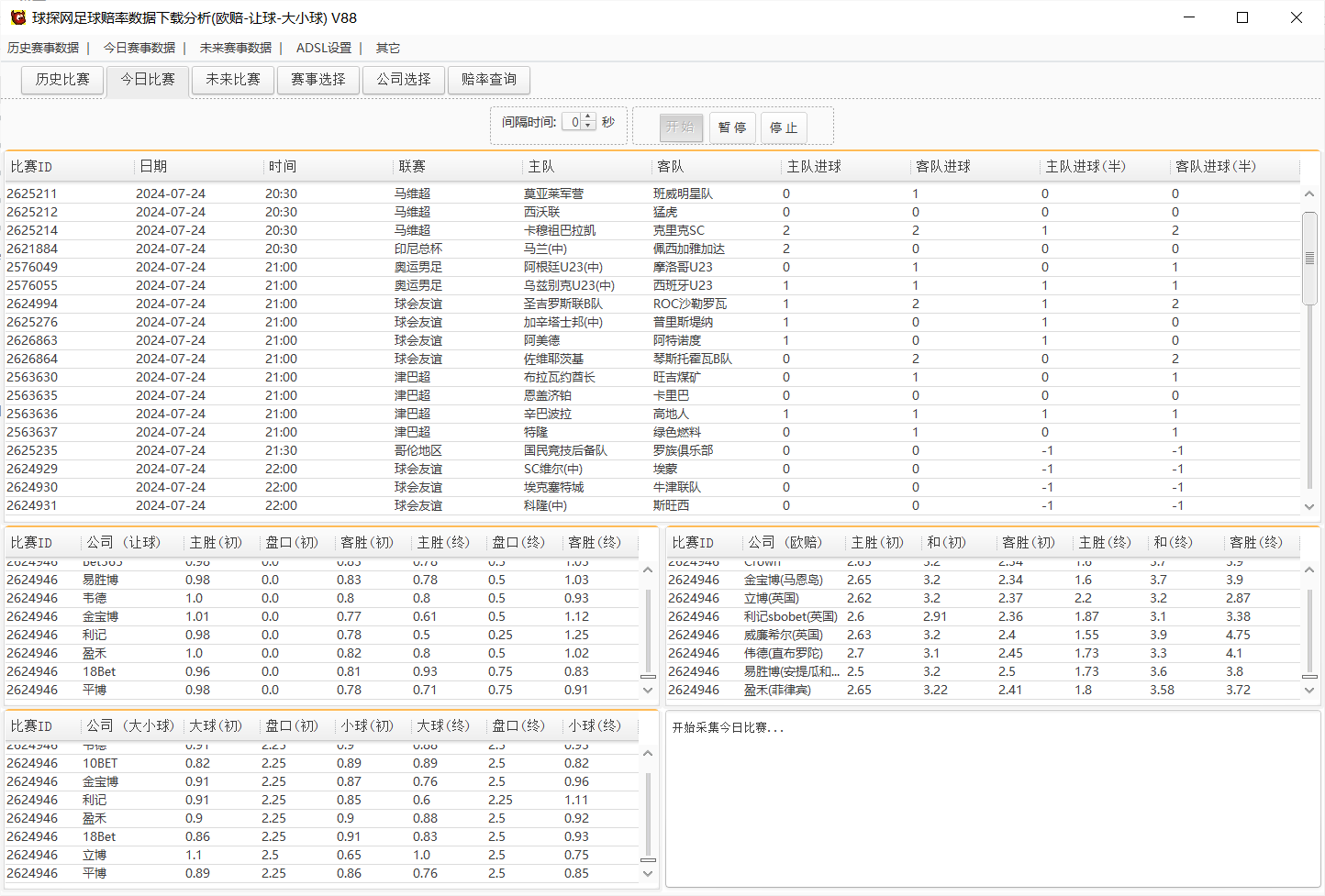Switch to the 今日比赛 tab
Image resolution: width=1325 pixels, height=896 pixels.
click(148, 80)
